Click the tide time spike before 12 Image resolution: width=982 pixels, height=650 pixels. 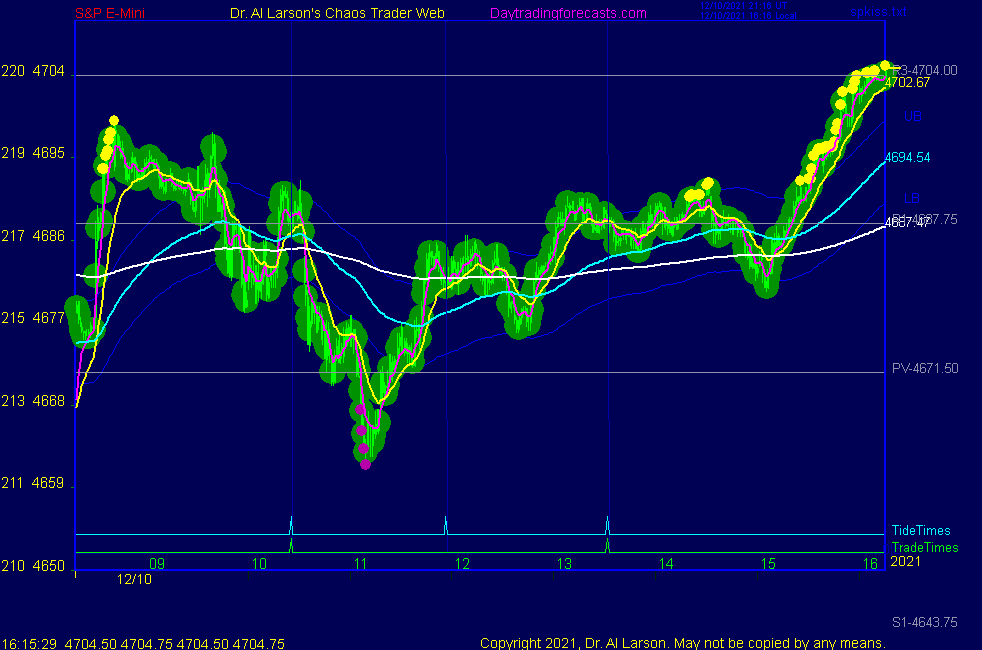446,525
